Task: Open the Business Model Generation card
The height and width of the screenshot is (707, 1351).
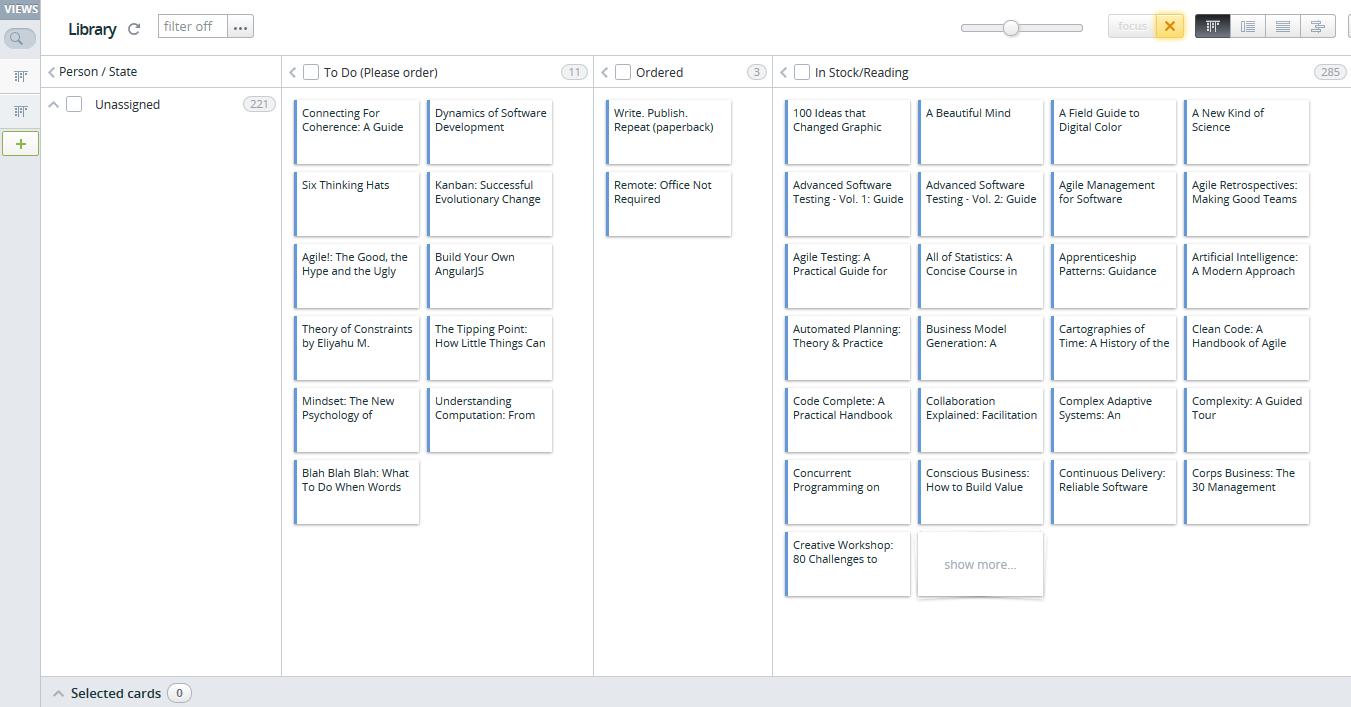Action: click(981, 348)
